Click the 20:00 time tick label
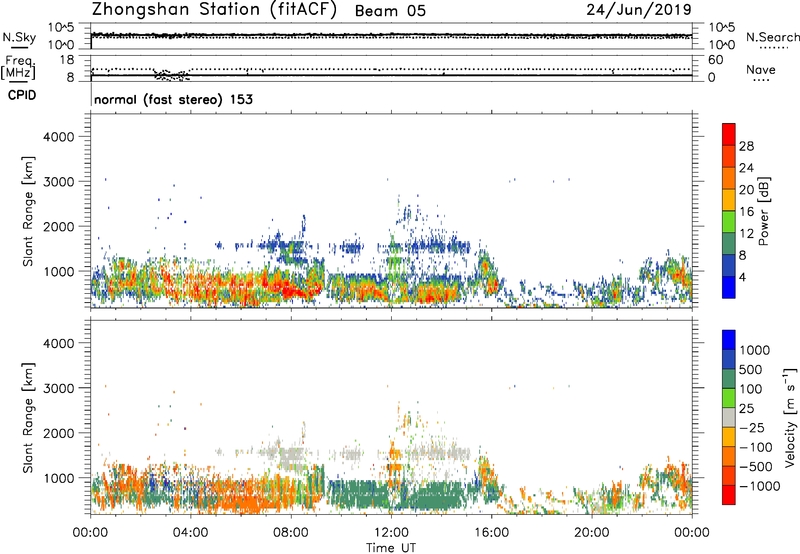 pos(591,533)
